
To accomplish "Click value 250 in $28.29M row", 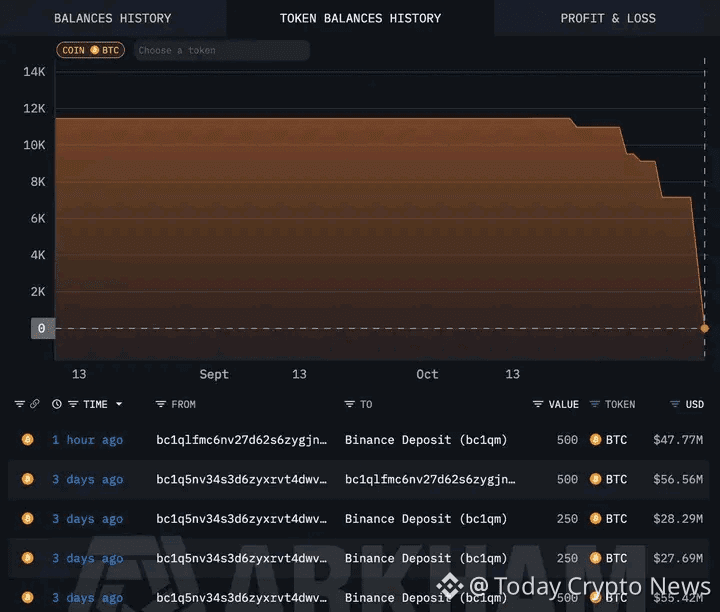I will point(567,519).
